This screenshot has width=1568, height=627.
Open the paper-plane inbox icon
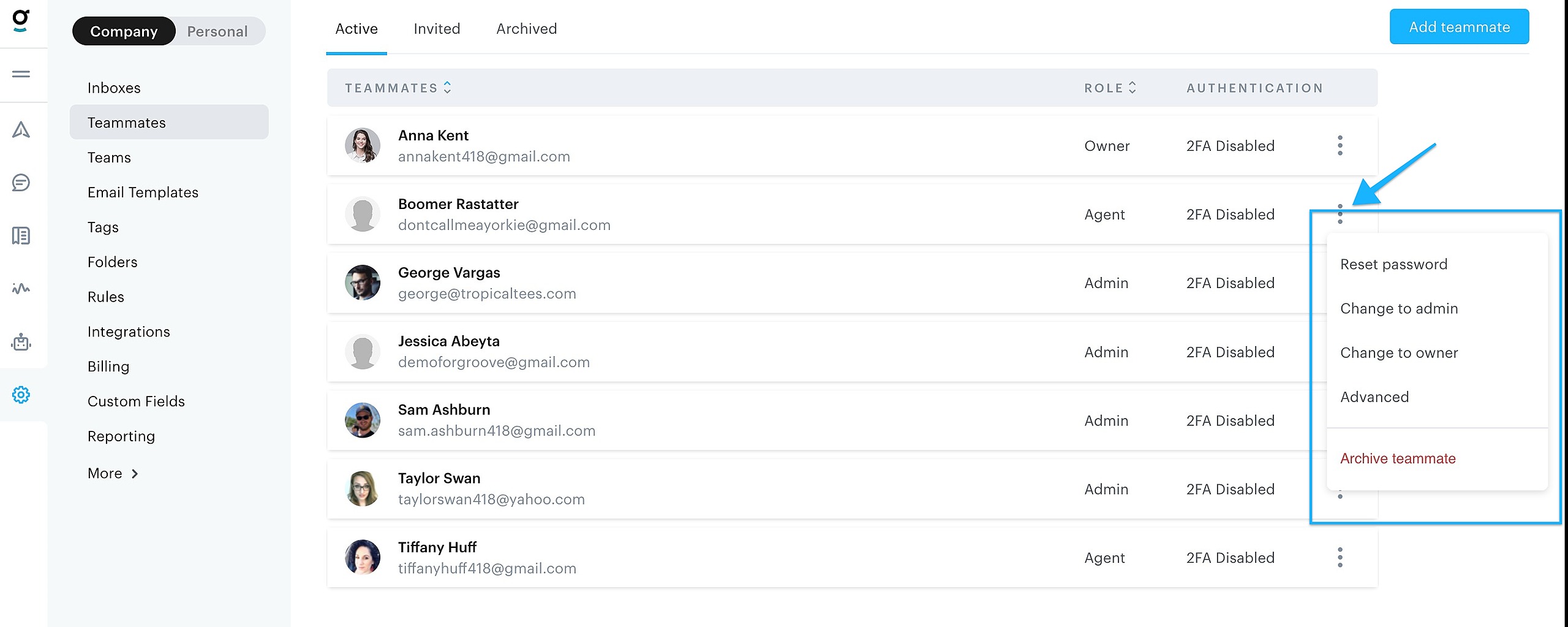pyautogui.click(x=21, y=129)
